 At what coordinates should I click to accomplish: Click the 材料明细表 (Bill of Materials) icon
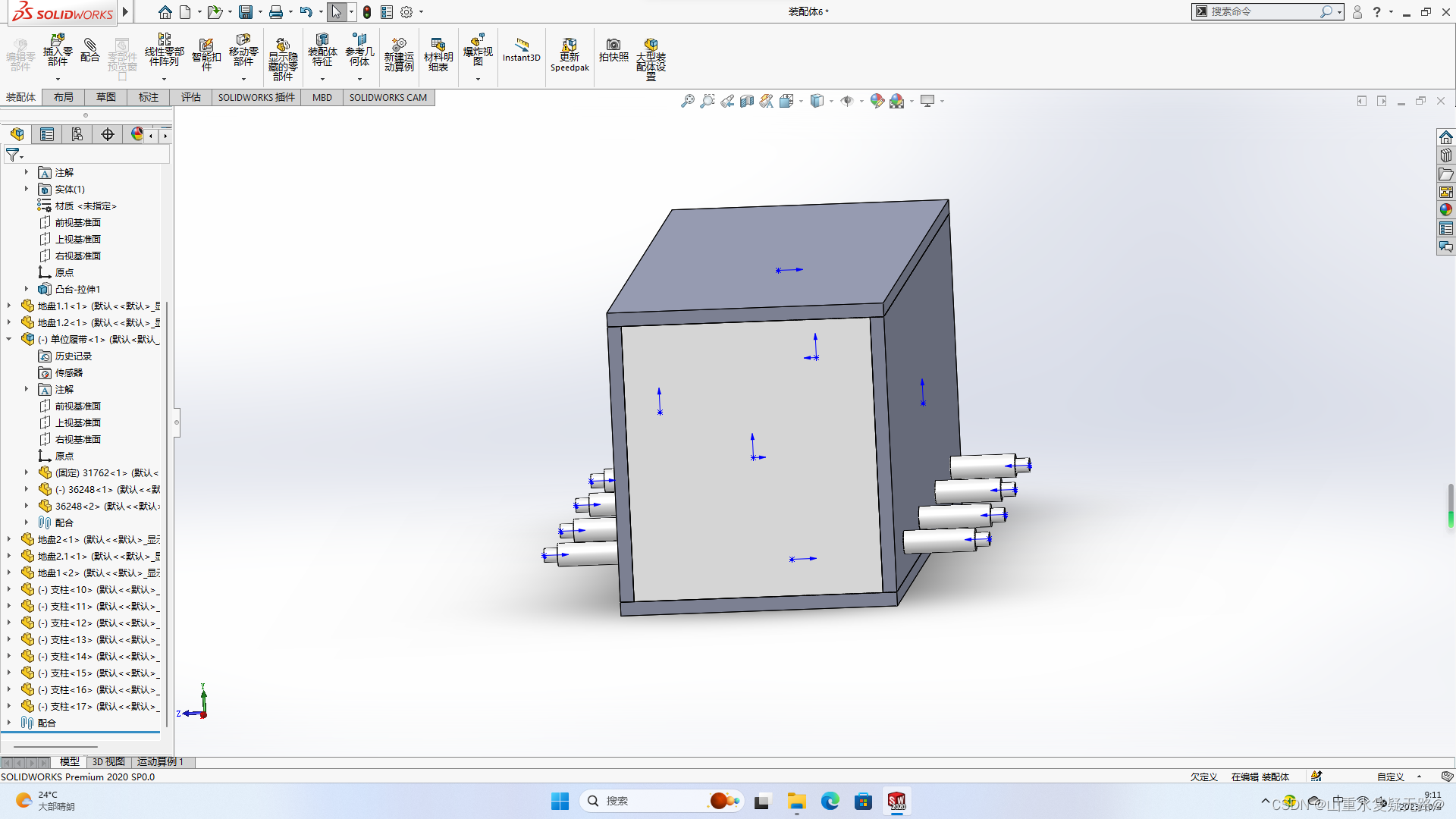point(438,52)
